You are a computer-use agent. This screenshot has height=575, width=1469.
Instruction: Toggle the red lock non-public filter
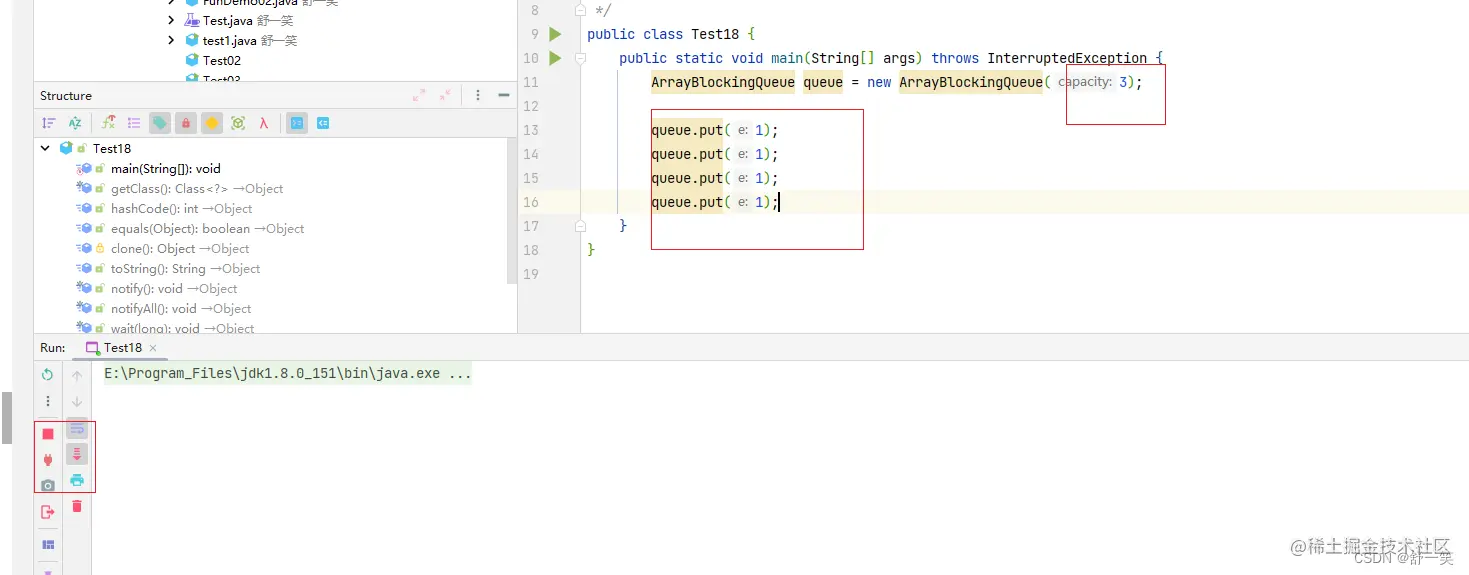click(186, 123)
